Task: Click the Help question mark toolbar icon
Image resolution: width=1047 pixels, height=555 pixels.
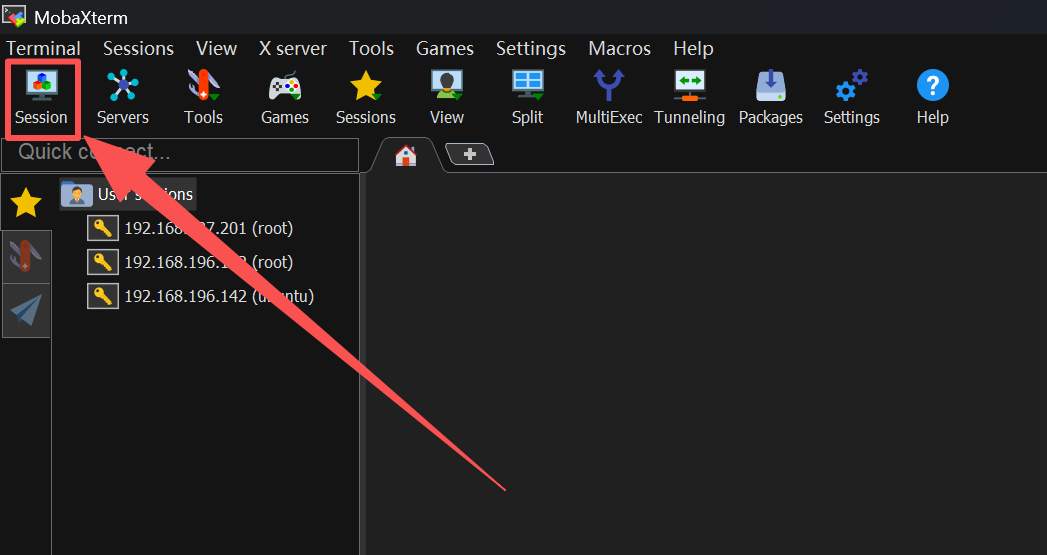Action: point(933,98)
